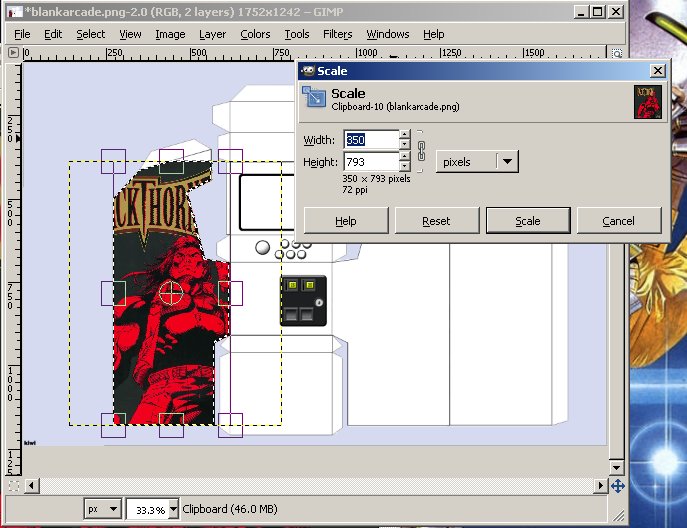
Task: Click the bottom-center scale transform handle
Action: [171, 425]
